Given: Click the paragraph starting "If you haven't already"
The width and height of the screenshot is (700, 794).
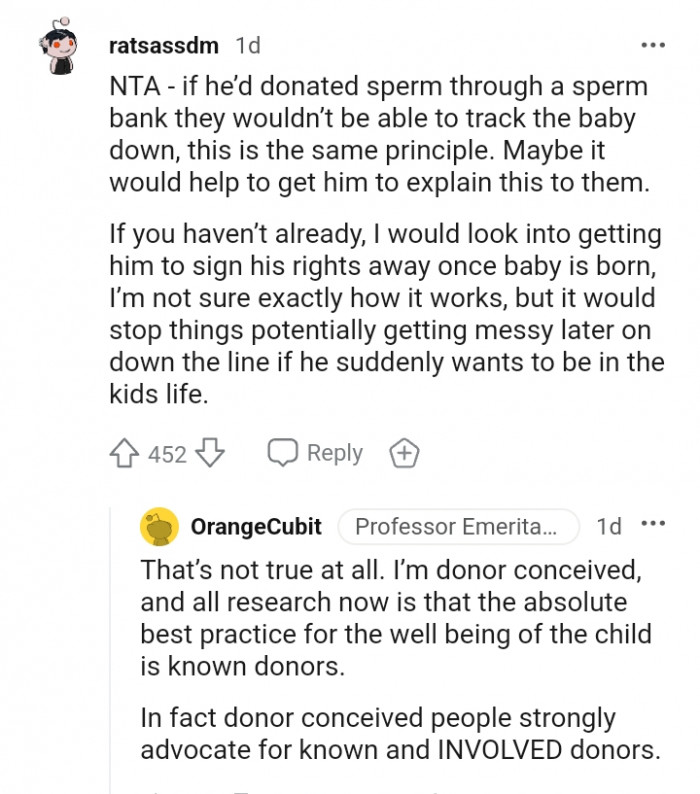Looking at the screenshot, I should 385,314.
